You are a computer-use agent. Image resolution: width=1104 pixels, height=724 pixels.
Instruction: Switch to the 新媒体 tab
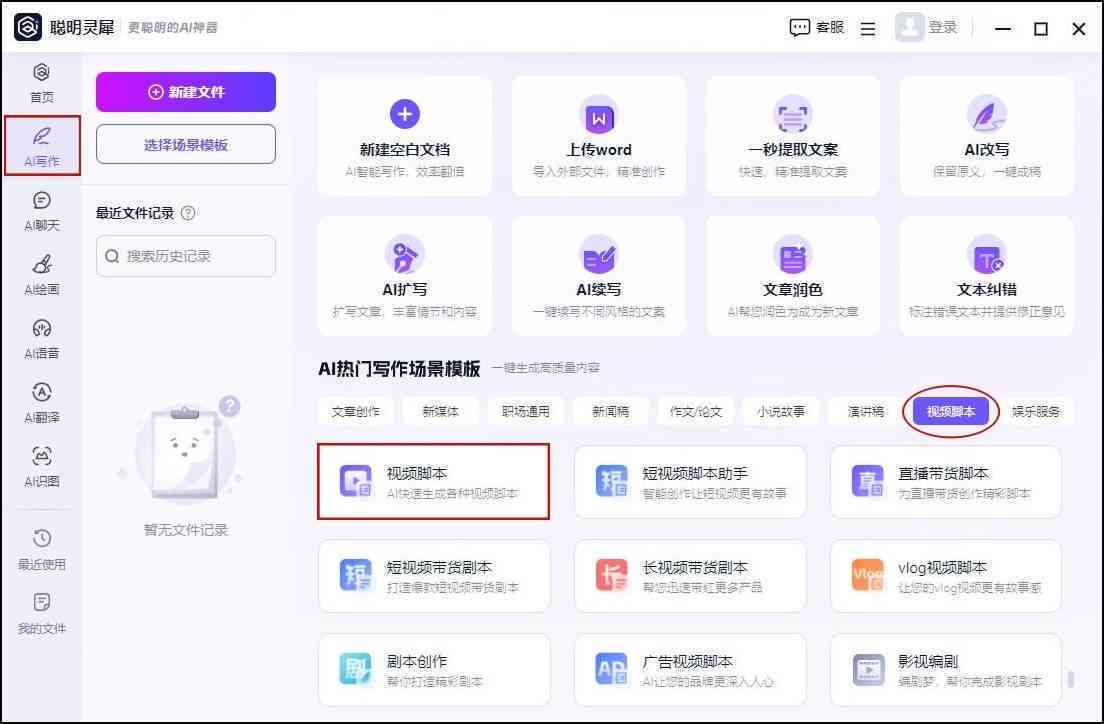click(441, 411)
